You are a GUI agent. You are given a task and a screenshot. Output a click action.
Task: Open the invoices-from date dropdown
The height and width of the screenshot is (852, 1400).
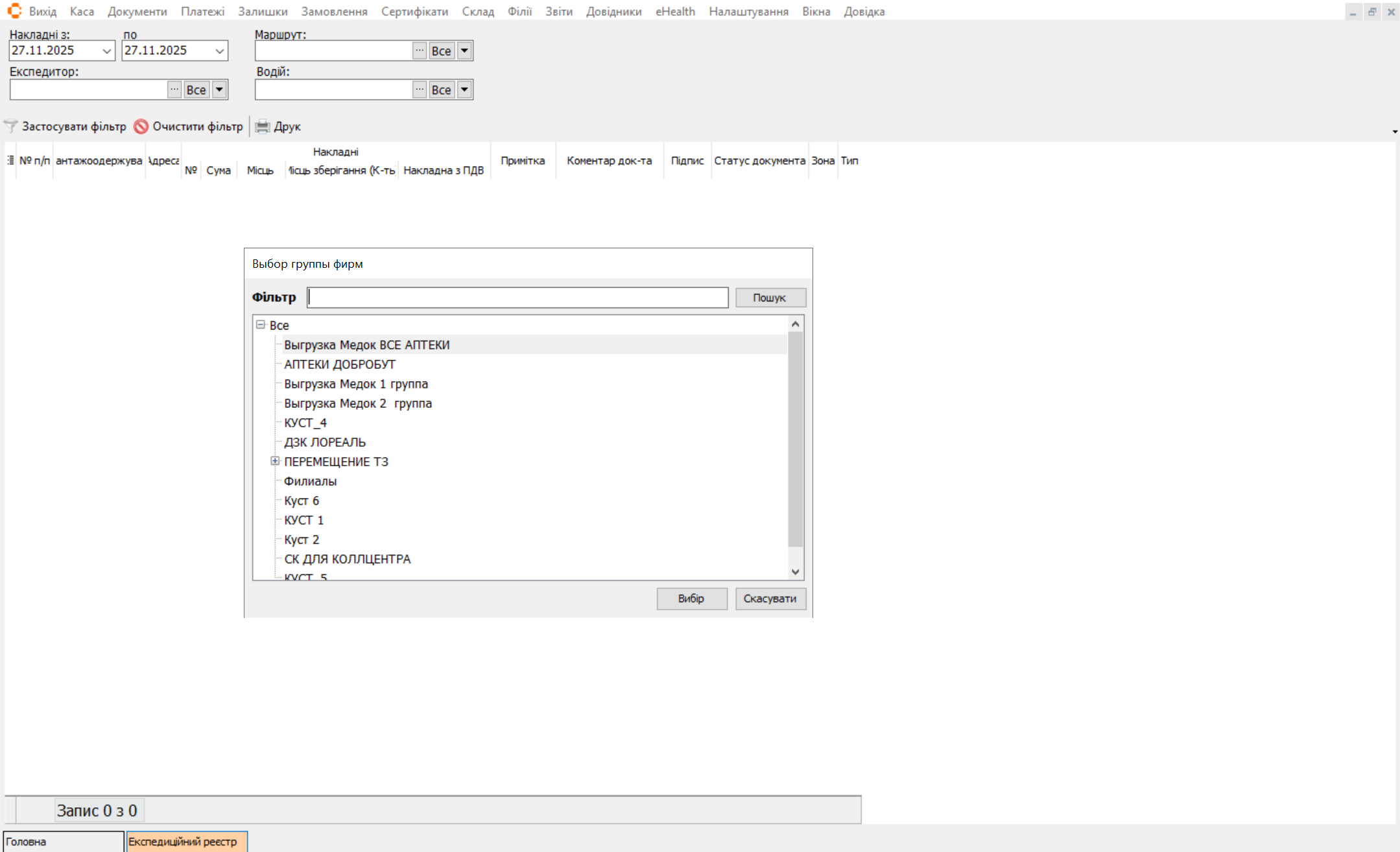[107, 51]
